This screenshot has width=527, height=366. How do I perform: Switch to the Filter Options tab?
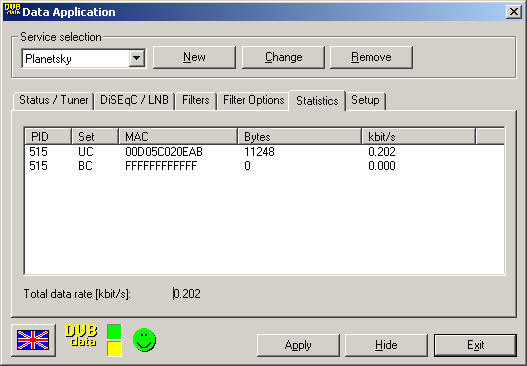tap(253, 100)
